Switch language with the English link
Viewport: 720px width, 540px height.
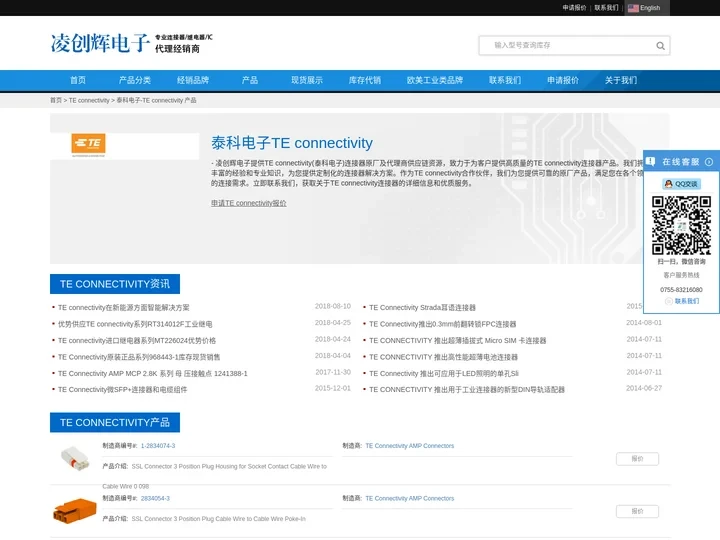tap(650, 8)
